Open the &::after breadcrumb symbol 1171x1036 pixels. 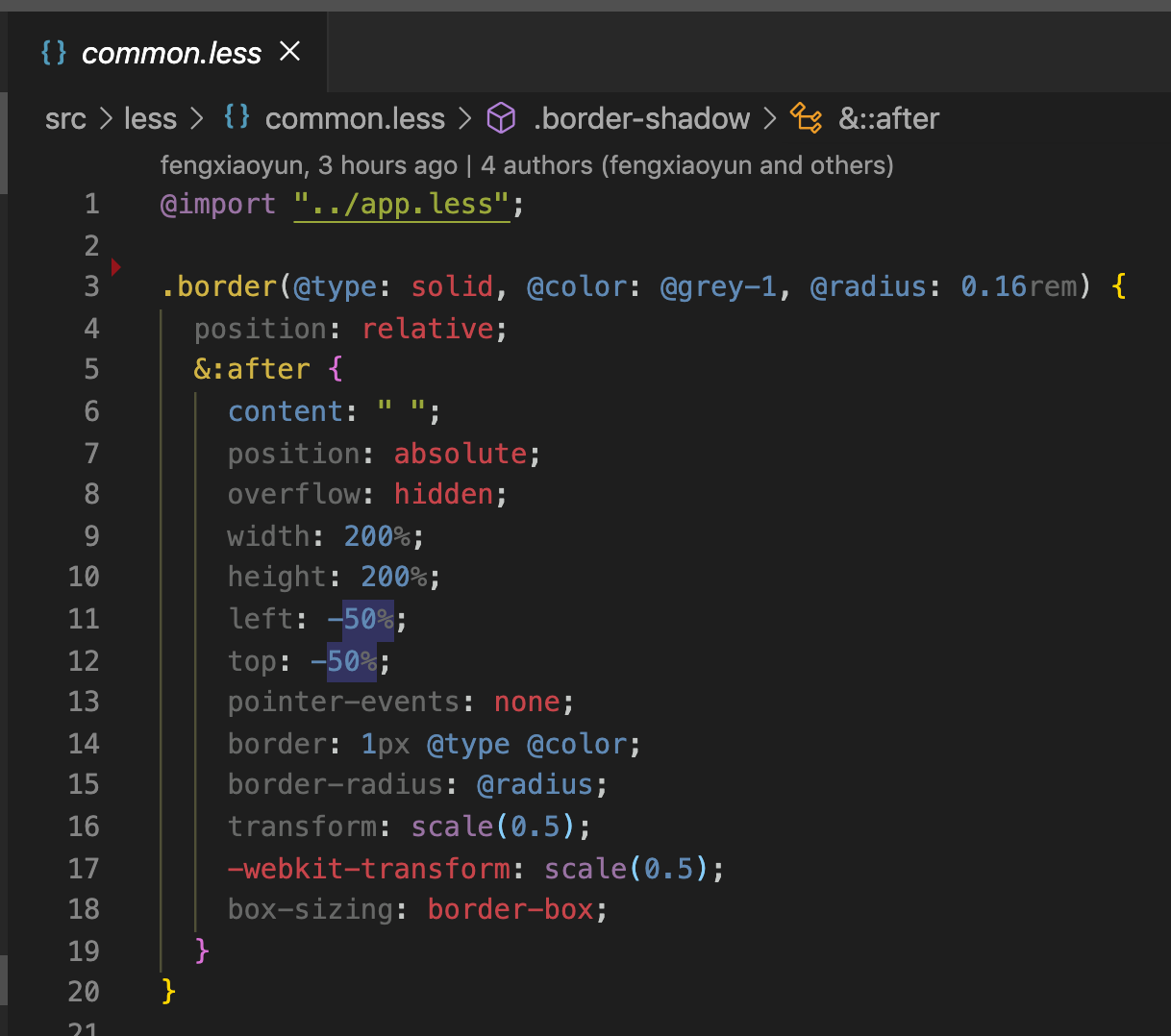click(x=888, y=119)
